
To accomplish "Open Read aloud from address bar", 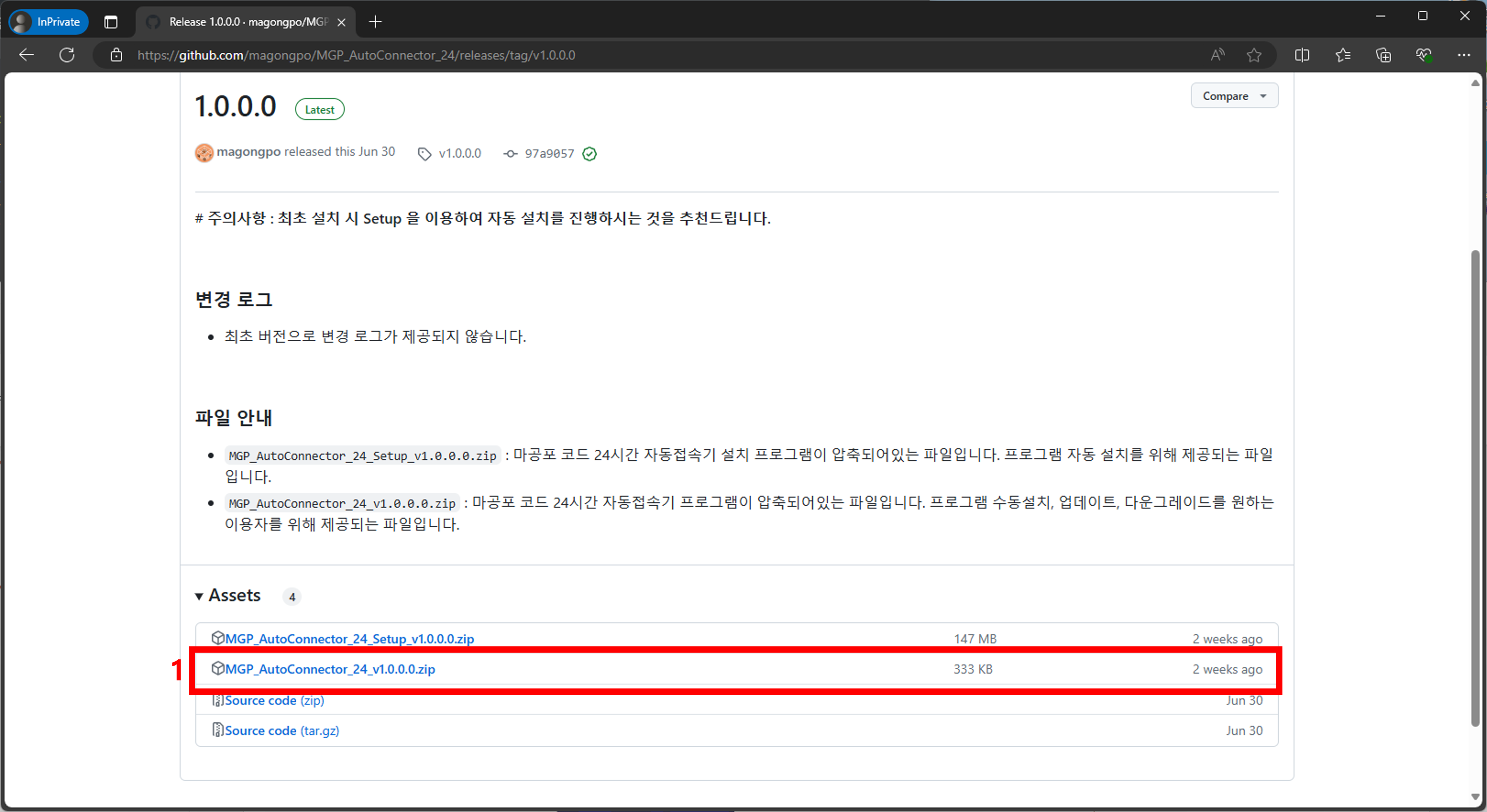I will click(x=1218, y=55).
